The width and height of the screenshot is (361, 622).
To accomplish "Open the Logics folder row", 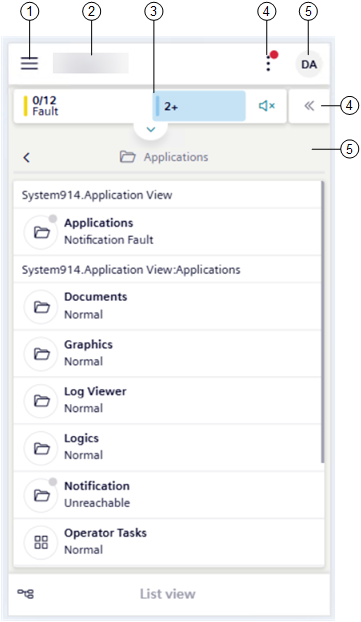I will click(x=167, y=447).
